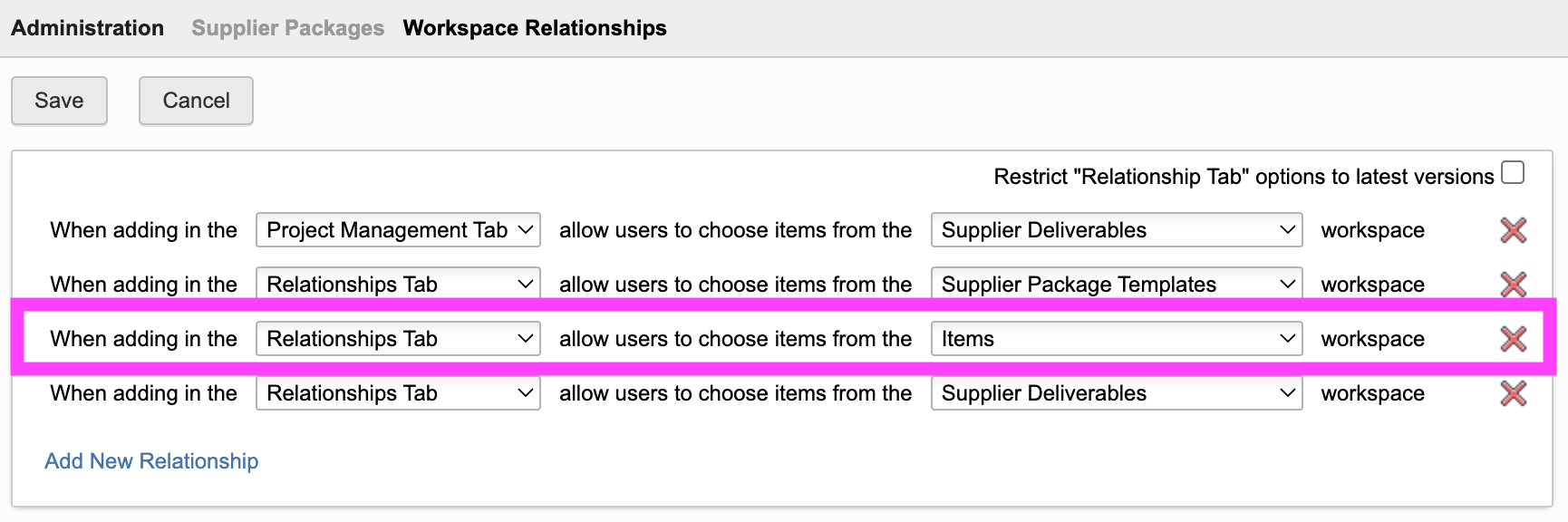Viewport: 1568px width, 522px height.
Task: Delete the Project Management Tab relationship row
Action: [x=1513, y=230]
